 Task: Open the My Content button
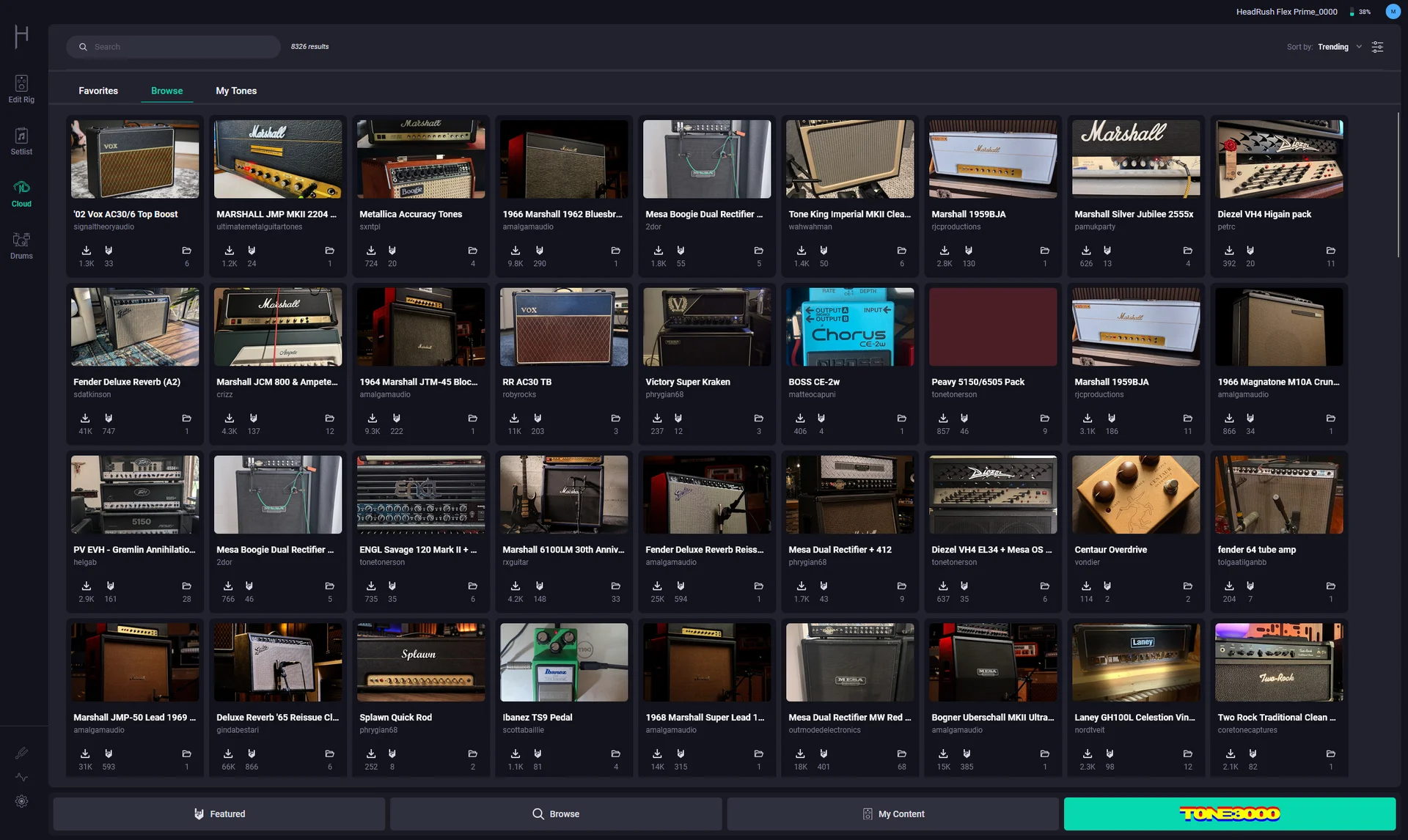(892, 814)
